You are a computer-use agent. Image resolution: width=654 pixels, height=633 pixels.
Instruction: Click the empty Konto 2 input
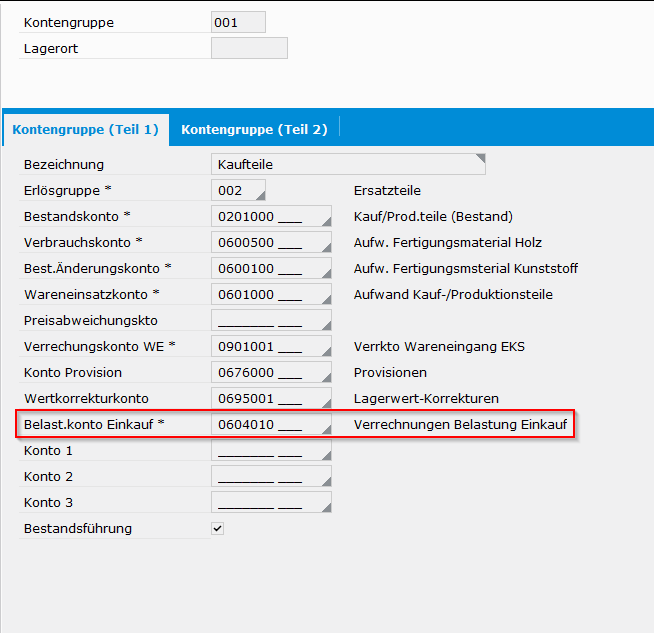point(271,476)
